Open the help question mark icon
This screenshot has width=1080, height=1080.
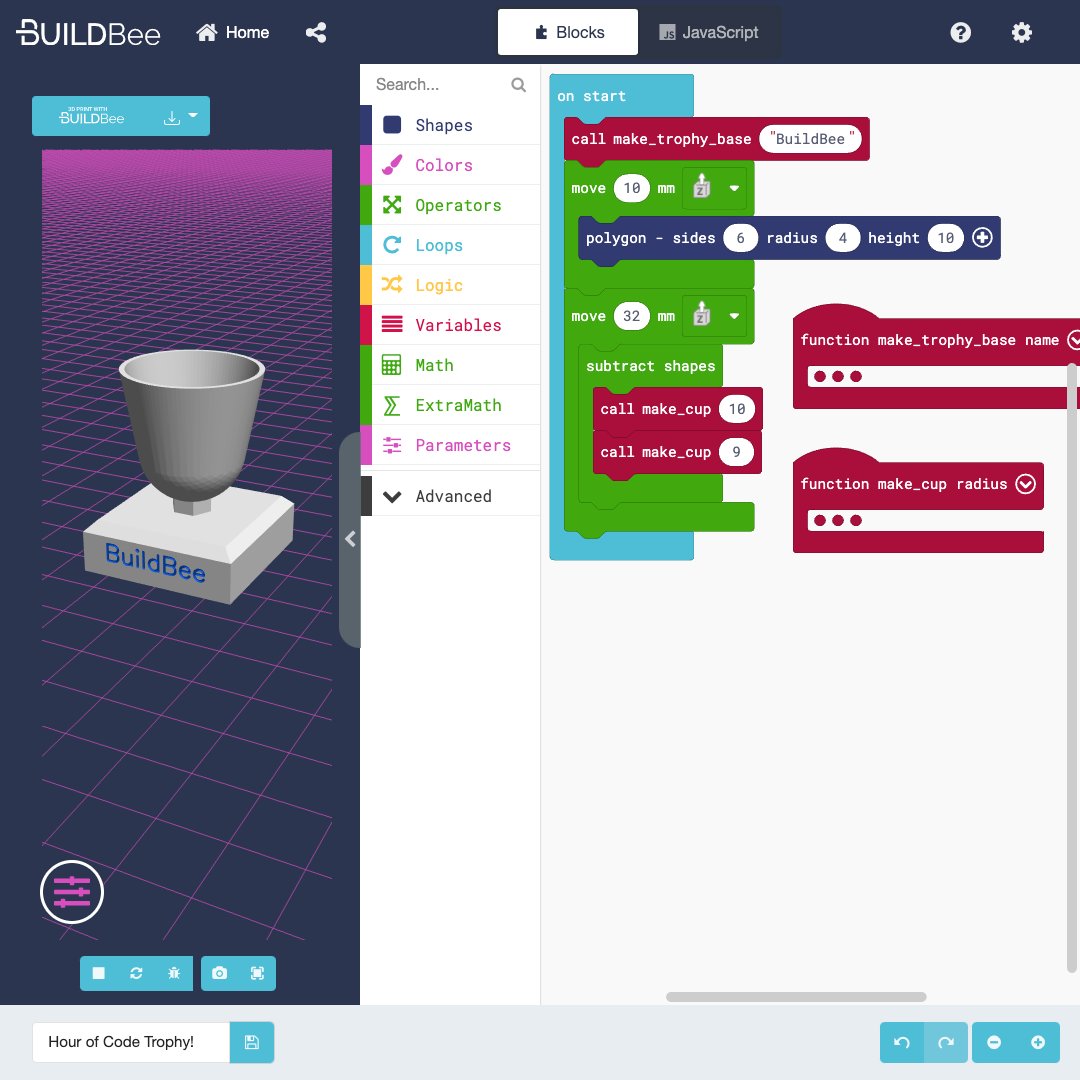click(960, 32)
